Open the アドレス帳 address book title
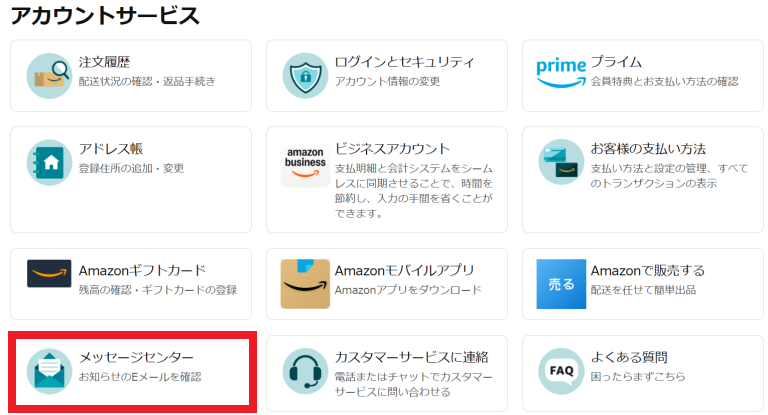Viewport: 768px width, 415px height. point(111,149)
